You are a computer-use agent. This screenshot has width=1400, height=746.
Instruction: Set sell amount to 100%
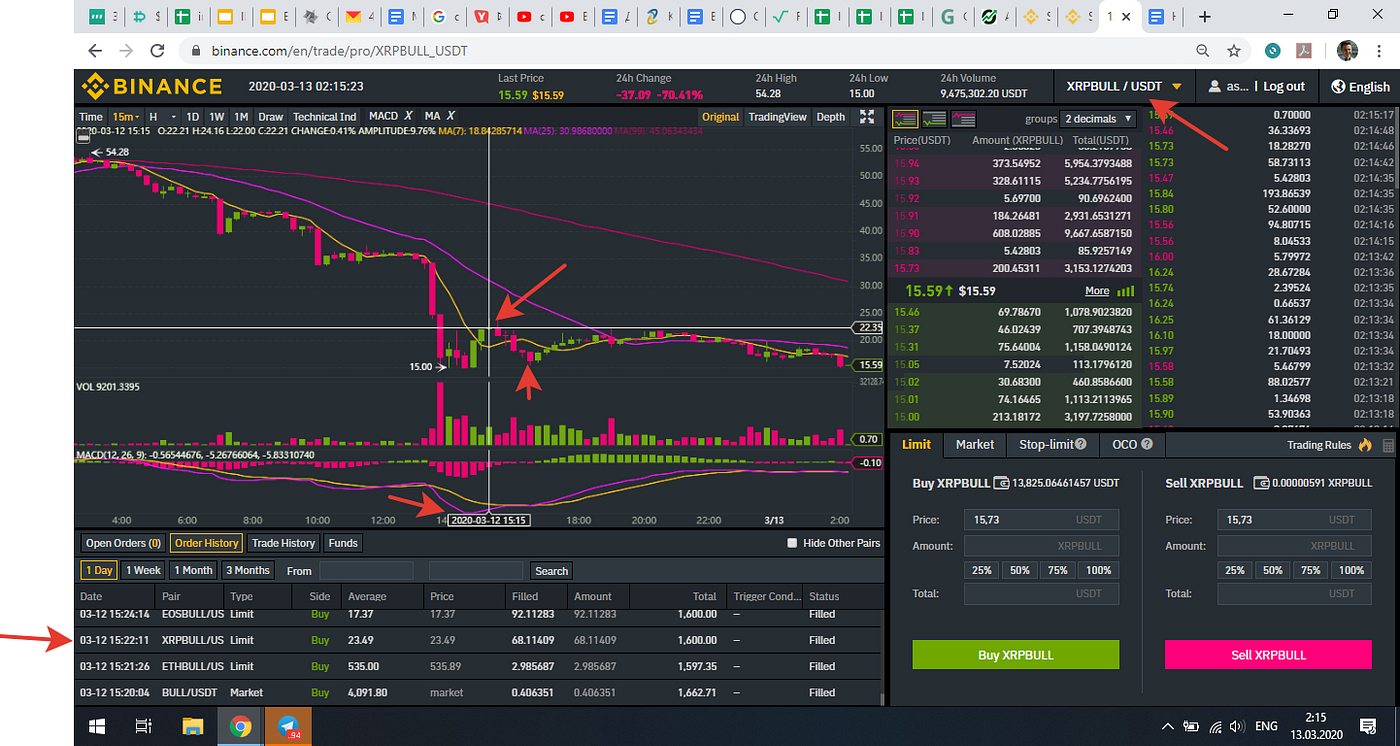(1351, 570)
